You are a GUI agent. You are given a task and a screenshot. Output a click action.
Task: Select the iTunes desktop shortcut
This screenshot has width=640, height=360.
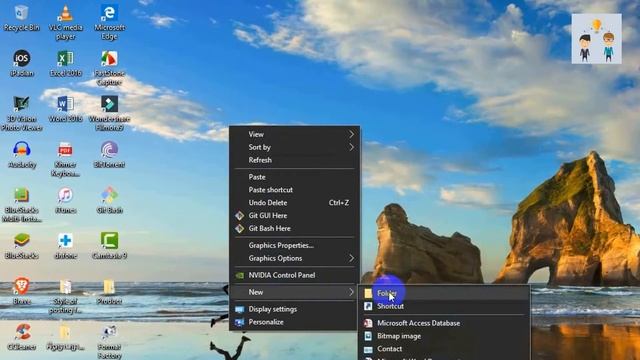65,201
